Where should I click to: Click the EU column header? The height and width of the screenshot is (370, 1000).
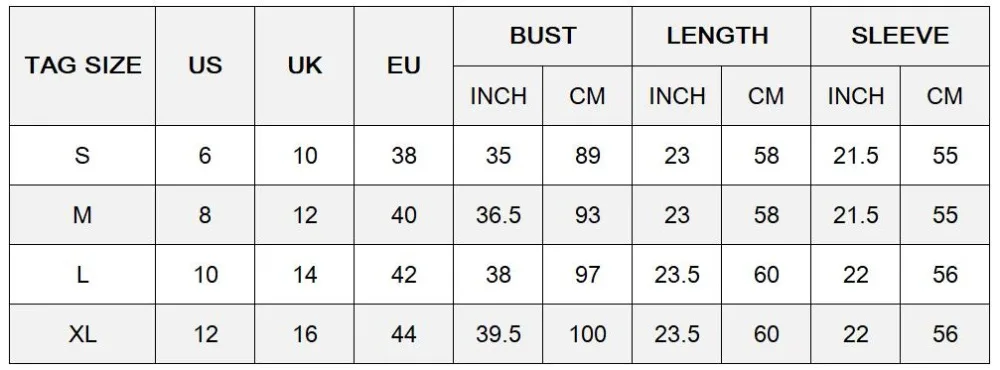404,66
